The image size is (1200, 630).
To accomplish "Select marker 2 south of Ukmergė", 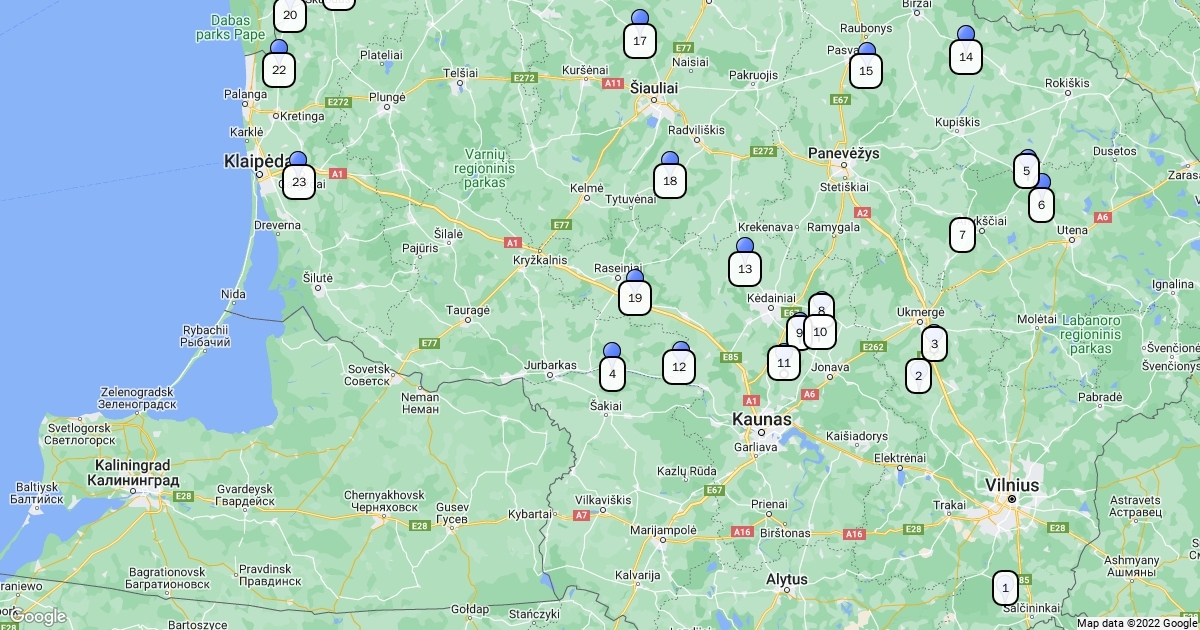I will (x=918, y=376).
